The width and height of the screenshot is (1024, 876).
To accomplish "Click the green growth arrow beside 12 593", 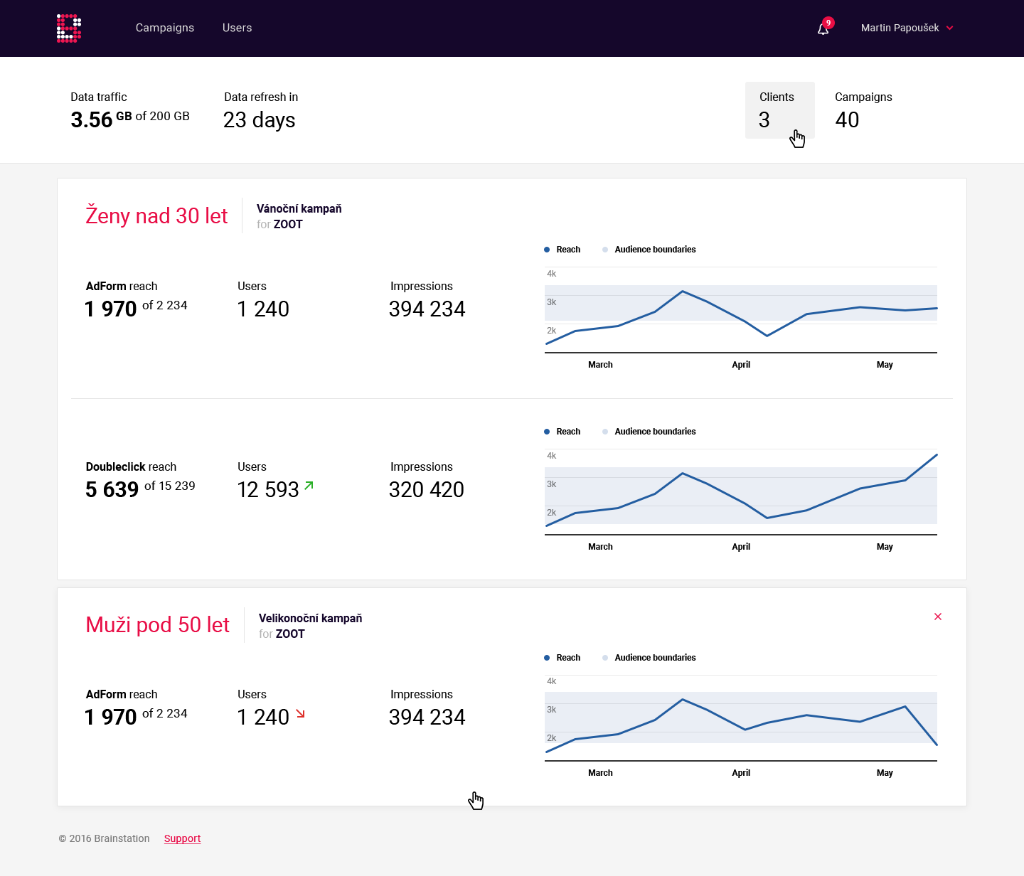I will 308,486.
